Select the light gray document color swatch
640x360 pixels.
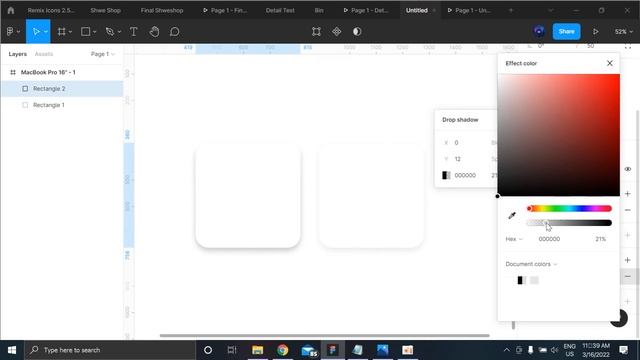(x=534, y=280)
